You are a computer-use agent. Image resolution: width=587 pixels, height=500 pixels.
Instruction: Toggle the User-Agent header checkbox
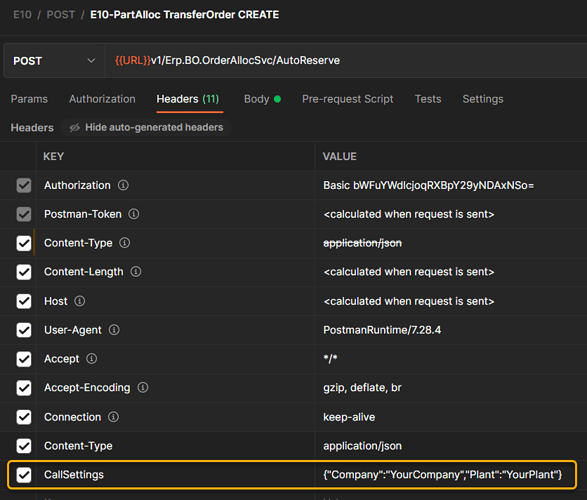point(24,330)
